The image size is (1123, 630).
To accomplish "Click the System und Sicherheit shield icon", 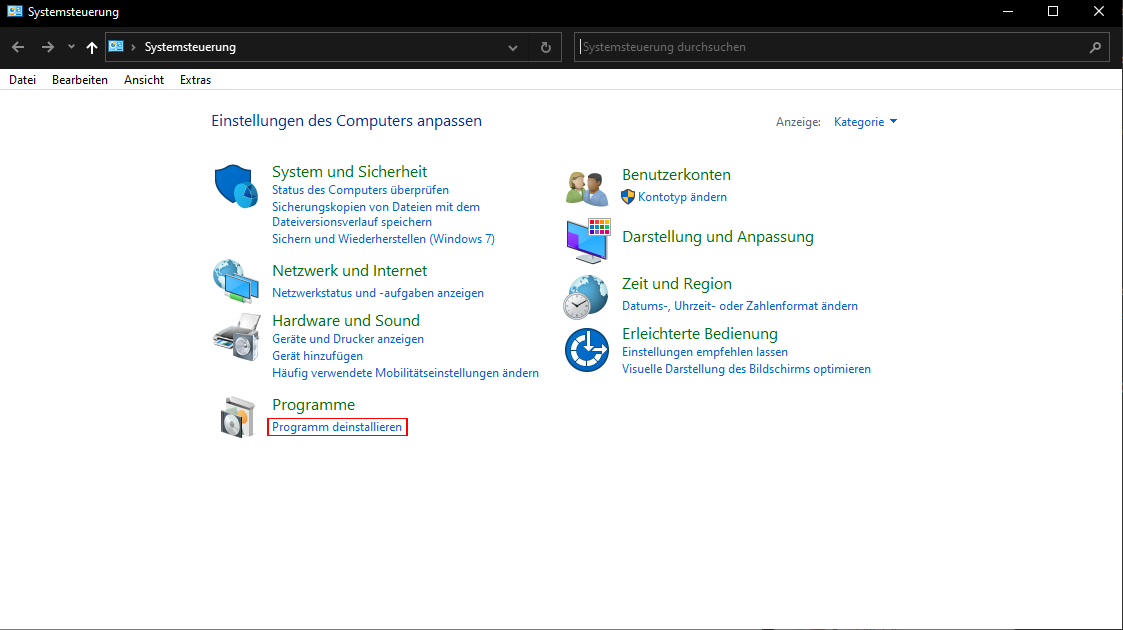I will click(236, 187).
